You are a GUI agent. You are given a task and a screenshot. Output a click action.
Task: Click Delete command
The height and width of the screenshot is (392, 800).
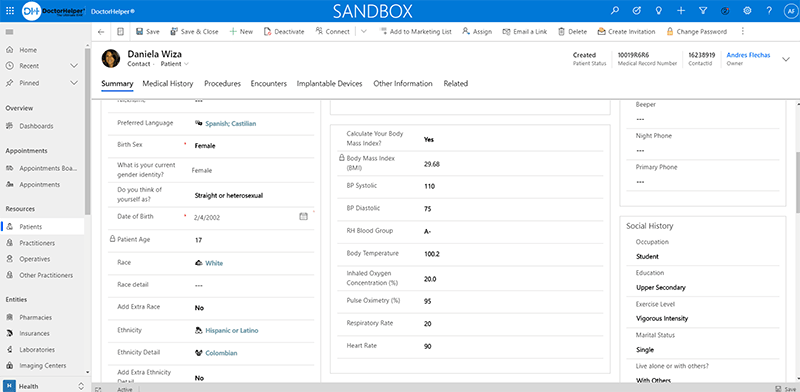(x=572, y=32)
